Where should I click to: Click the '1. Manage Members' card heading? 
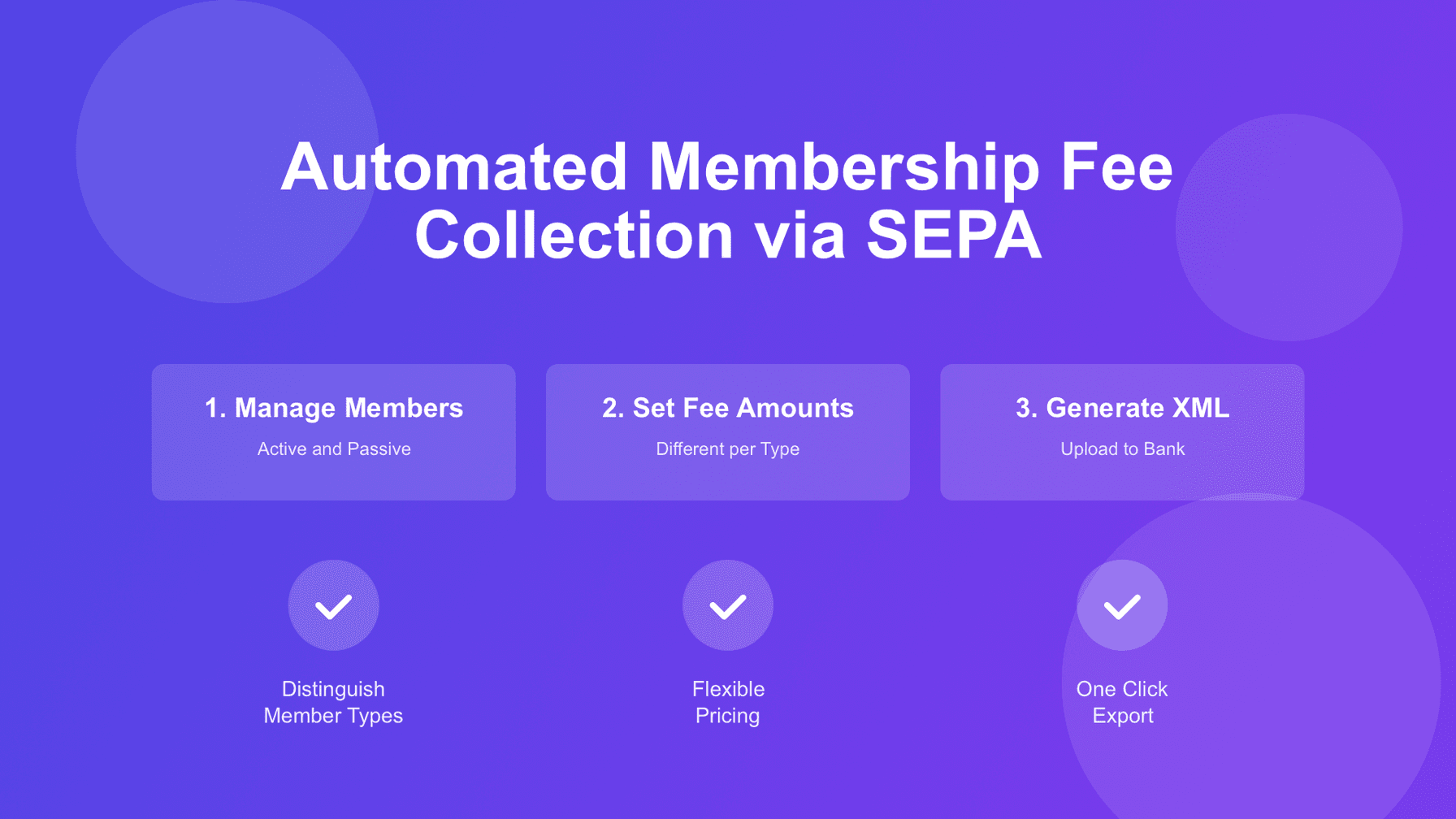click(x=333, y=408)
